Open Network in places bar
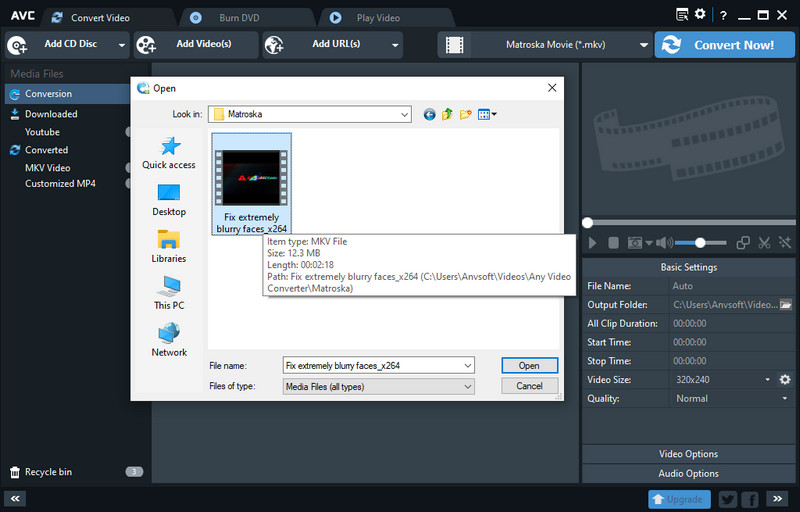The height and width of the screenshot is (512, 800). point(169,340)
